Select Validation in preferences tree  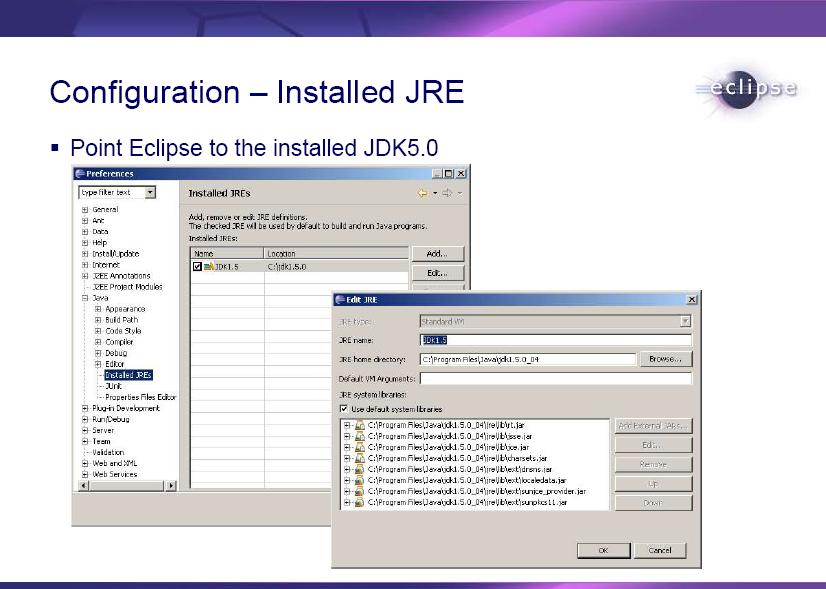[x=109, y=453]
